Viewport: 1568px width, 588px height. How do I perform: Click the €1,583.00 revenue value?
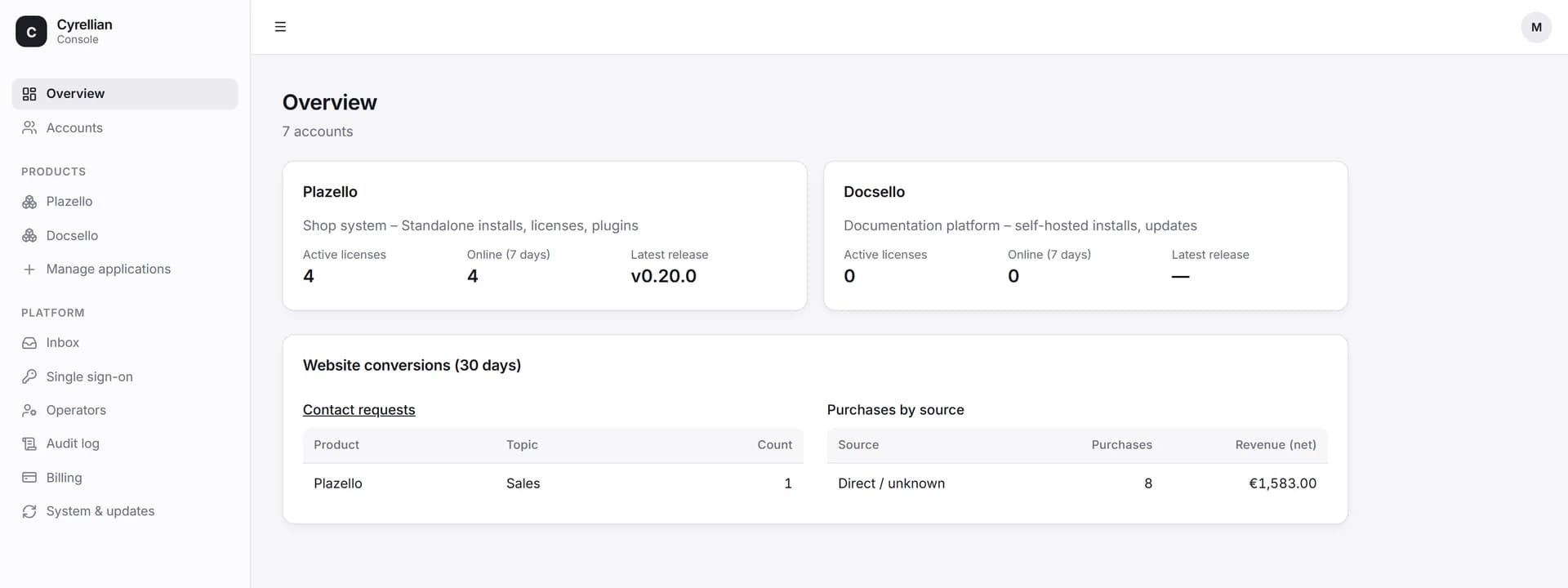[x=1282, y=483]
